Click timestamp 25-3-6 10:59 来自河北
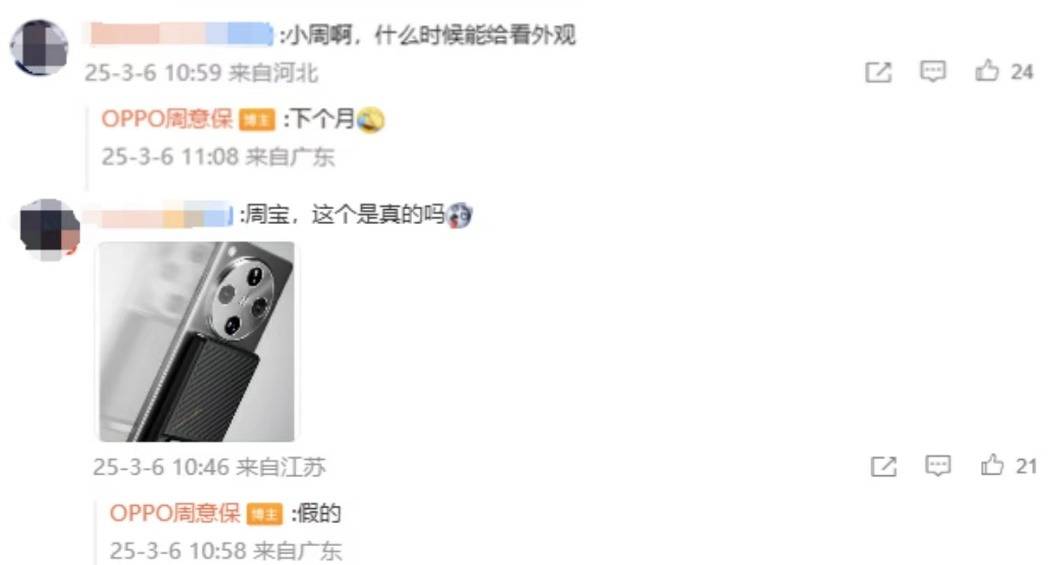The height and width of the screenshot is (565, 1048). pos(201,73)
